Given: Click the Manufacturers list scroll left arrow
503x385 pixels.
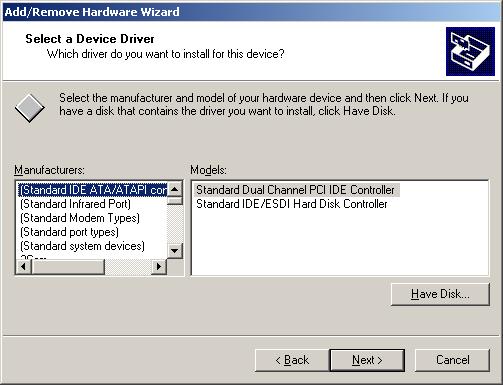Looking at the screenshot, I should (x=24, y=266).
